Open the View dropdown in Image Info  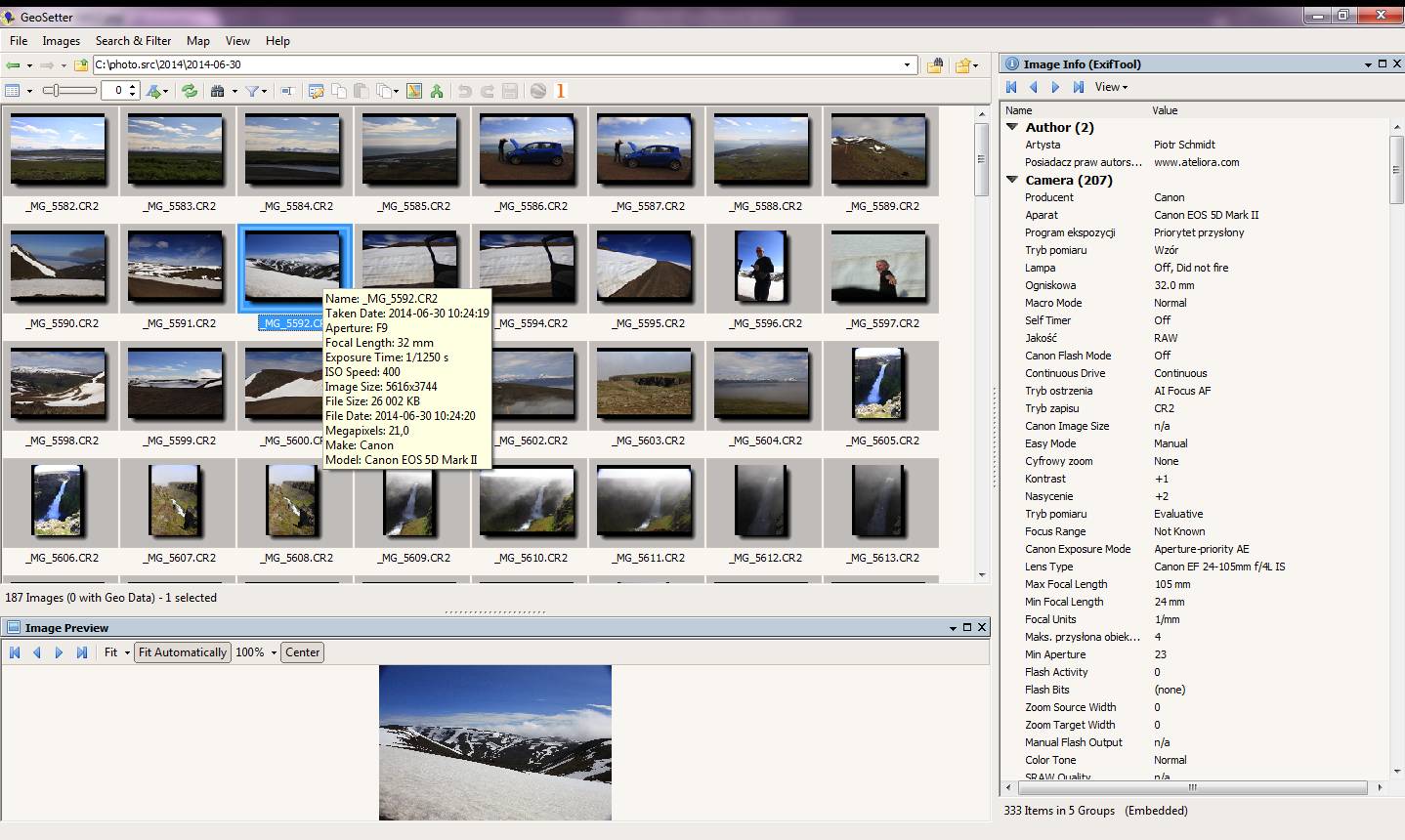(1111, 87)
